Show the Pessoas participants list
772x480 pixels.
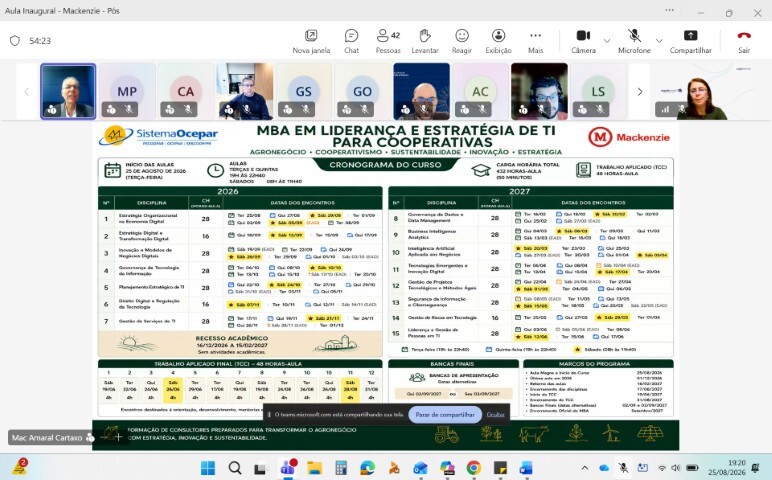(388, 41)
